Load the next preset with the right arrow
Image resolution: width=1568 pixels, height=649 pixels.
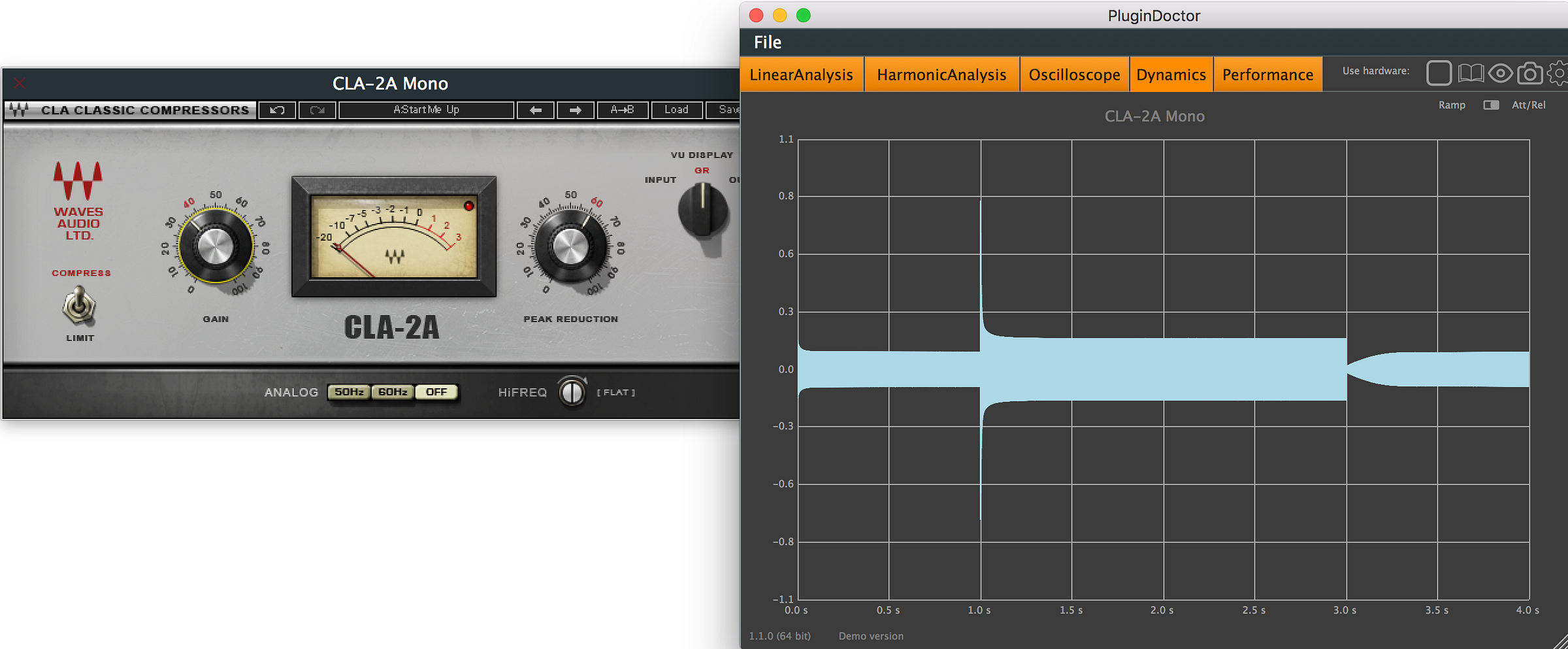[576, 110]
